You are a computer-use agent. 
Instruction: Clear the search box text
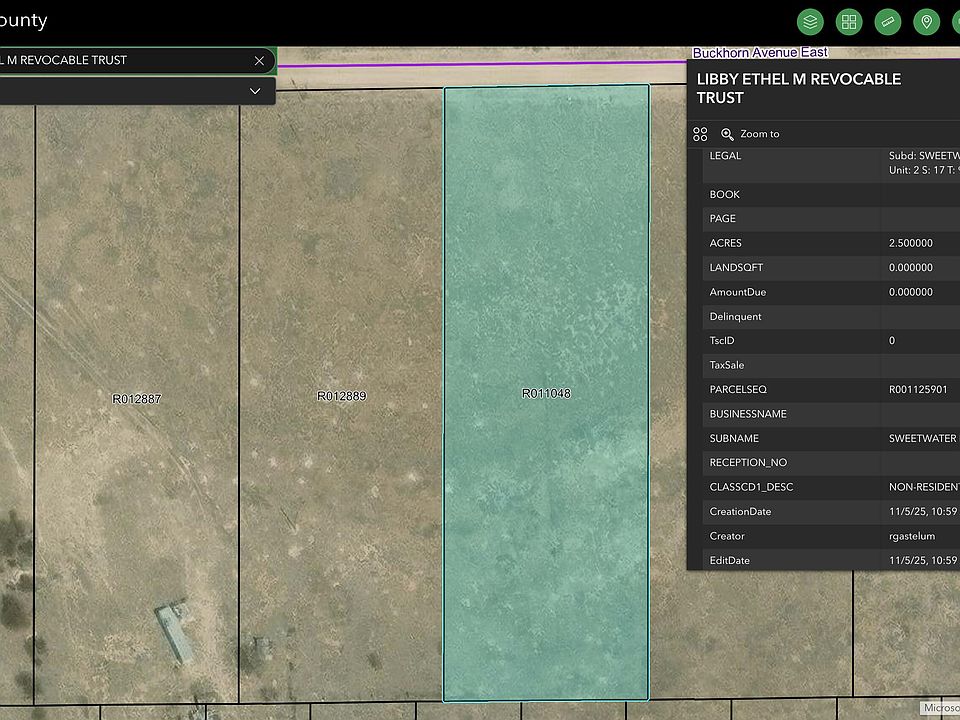point(259,61)
